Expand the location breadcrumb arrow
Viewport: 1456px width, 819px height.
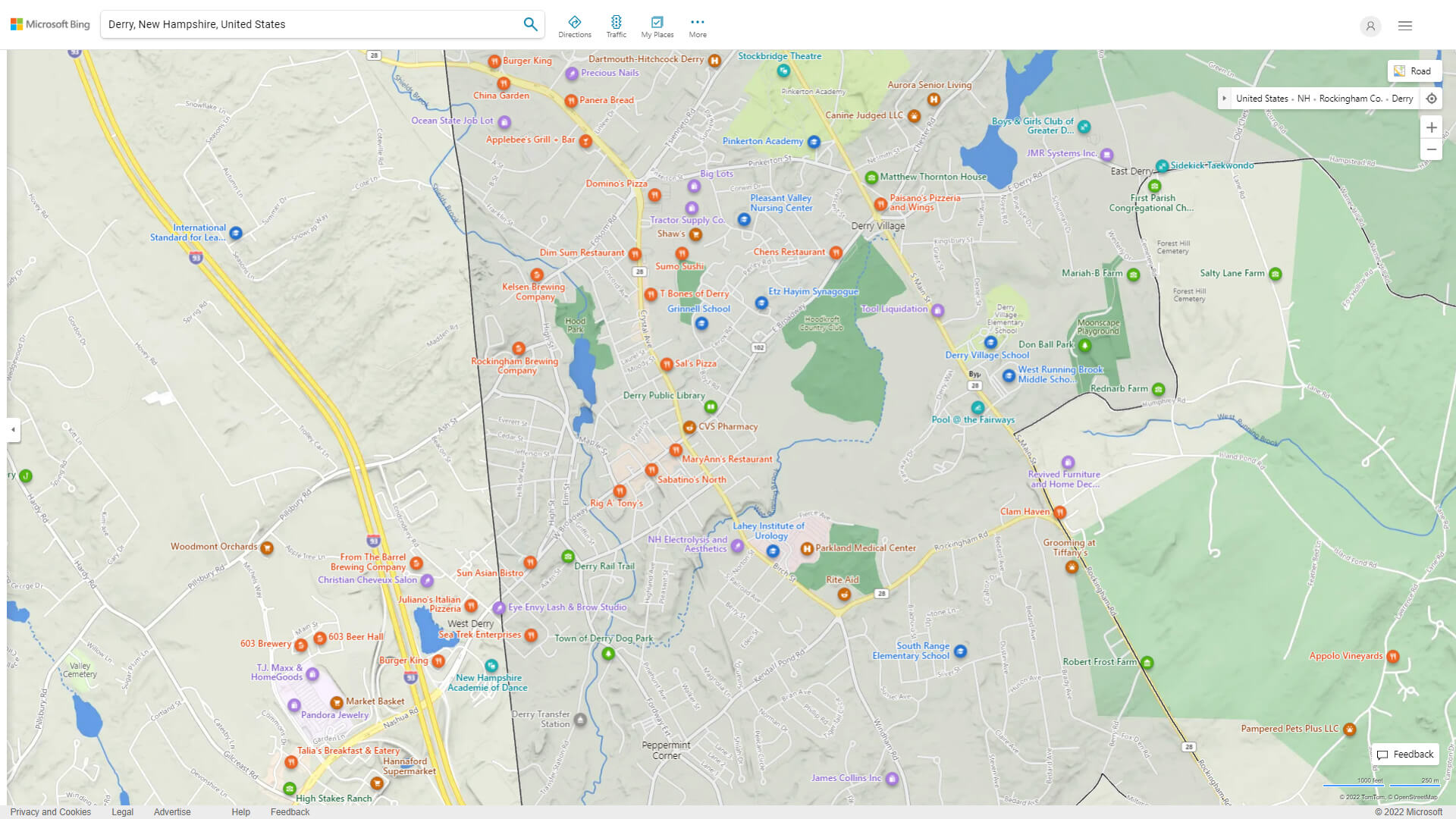(x=1224, y=99)
